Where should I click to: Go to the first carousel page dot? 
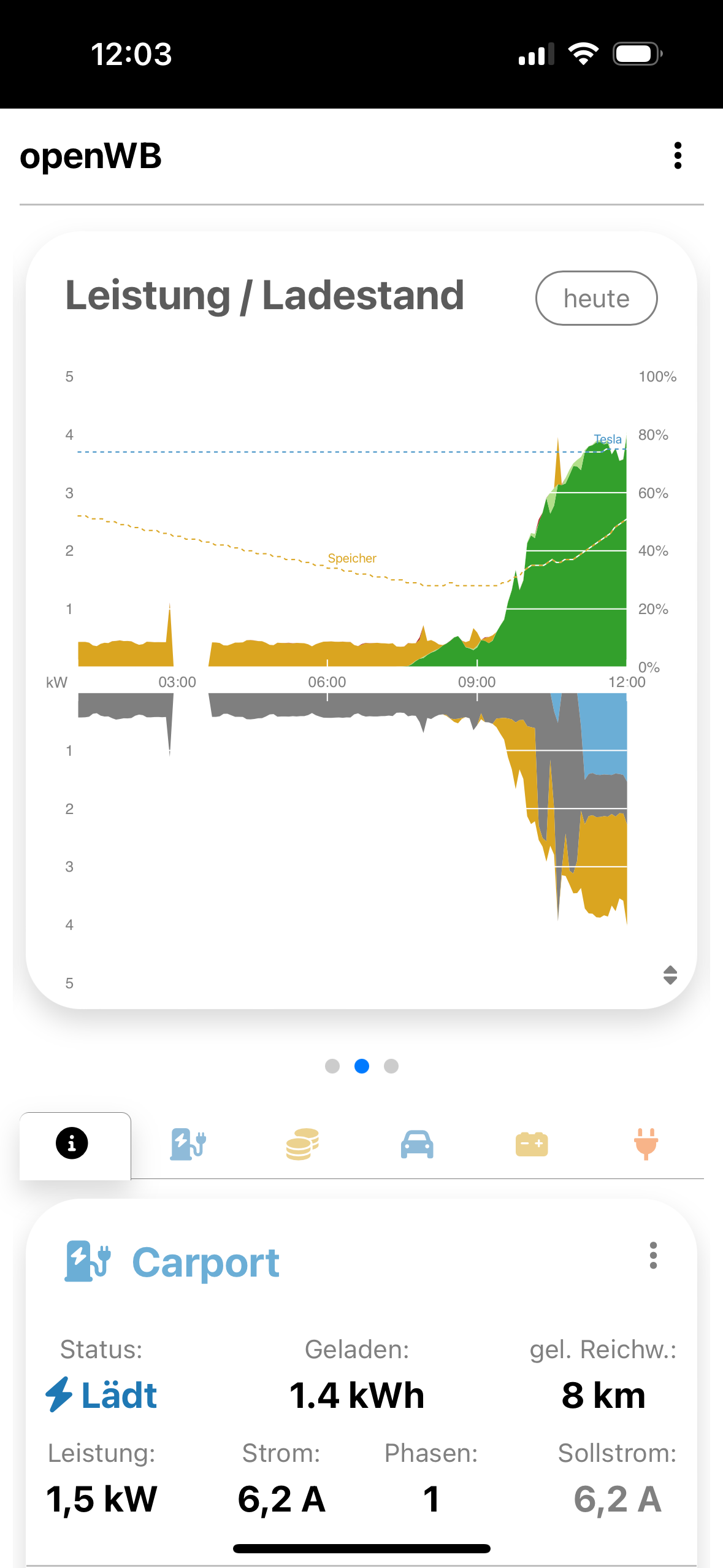332,1066
